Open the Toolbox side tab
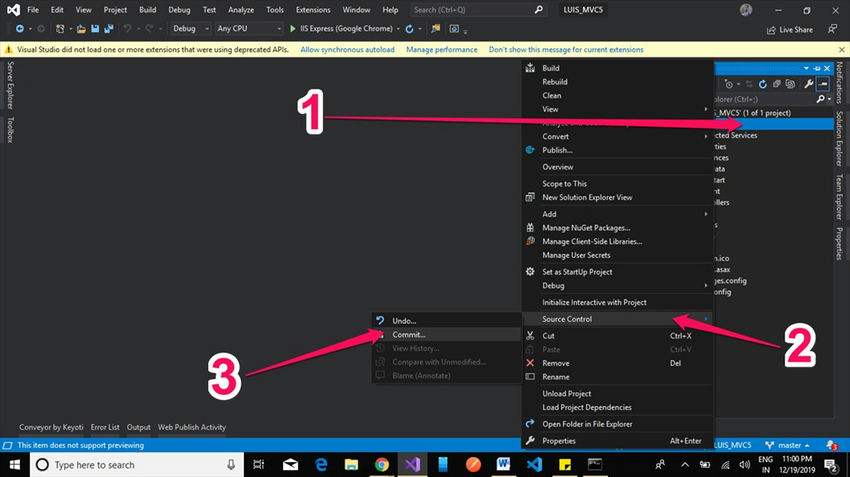The width and height of the screenshot is (850, 477). coord(10,130)
